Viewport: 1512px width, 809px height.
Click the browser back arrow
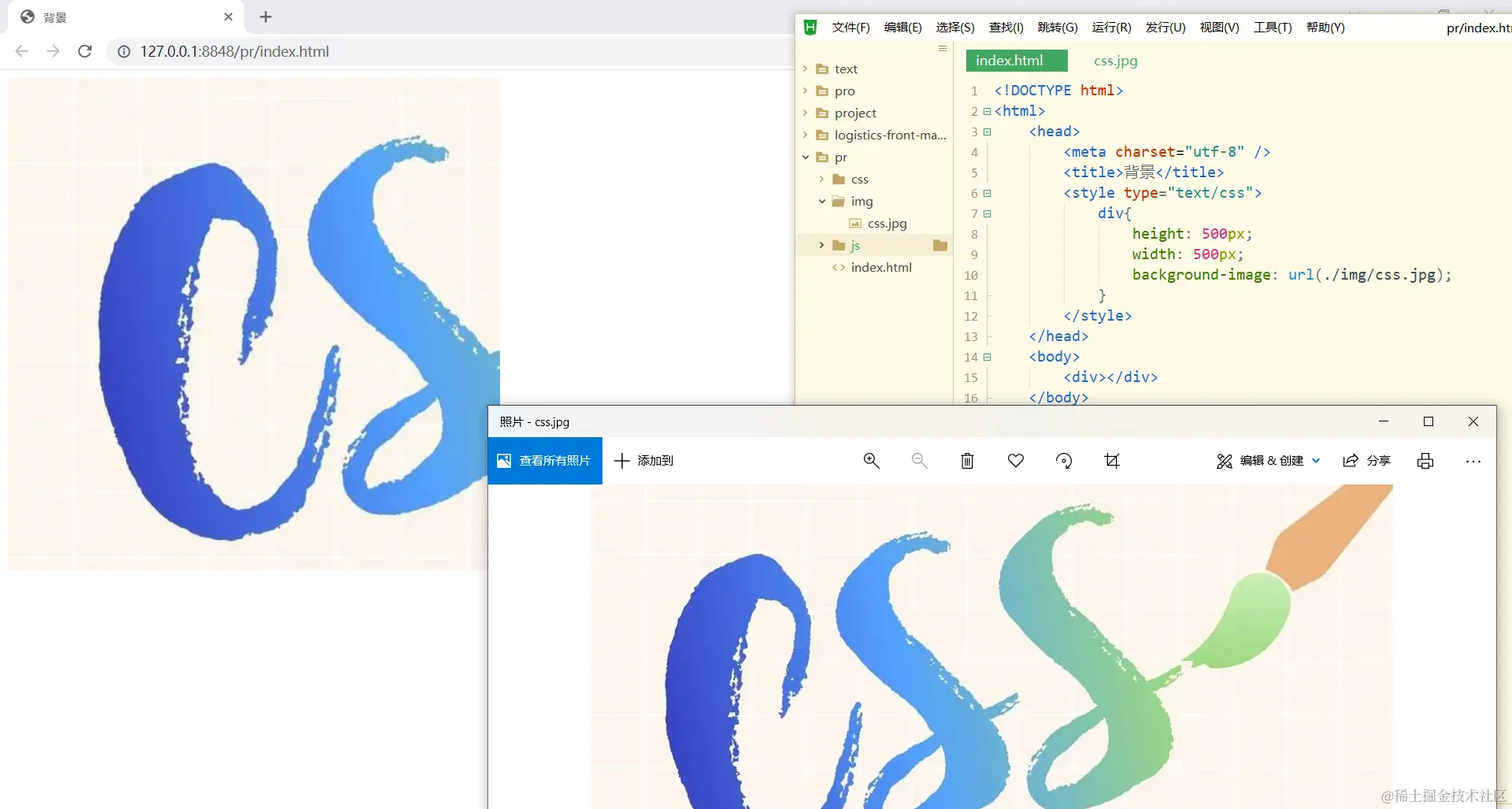22,51
